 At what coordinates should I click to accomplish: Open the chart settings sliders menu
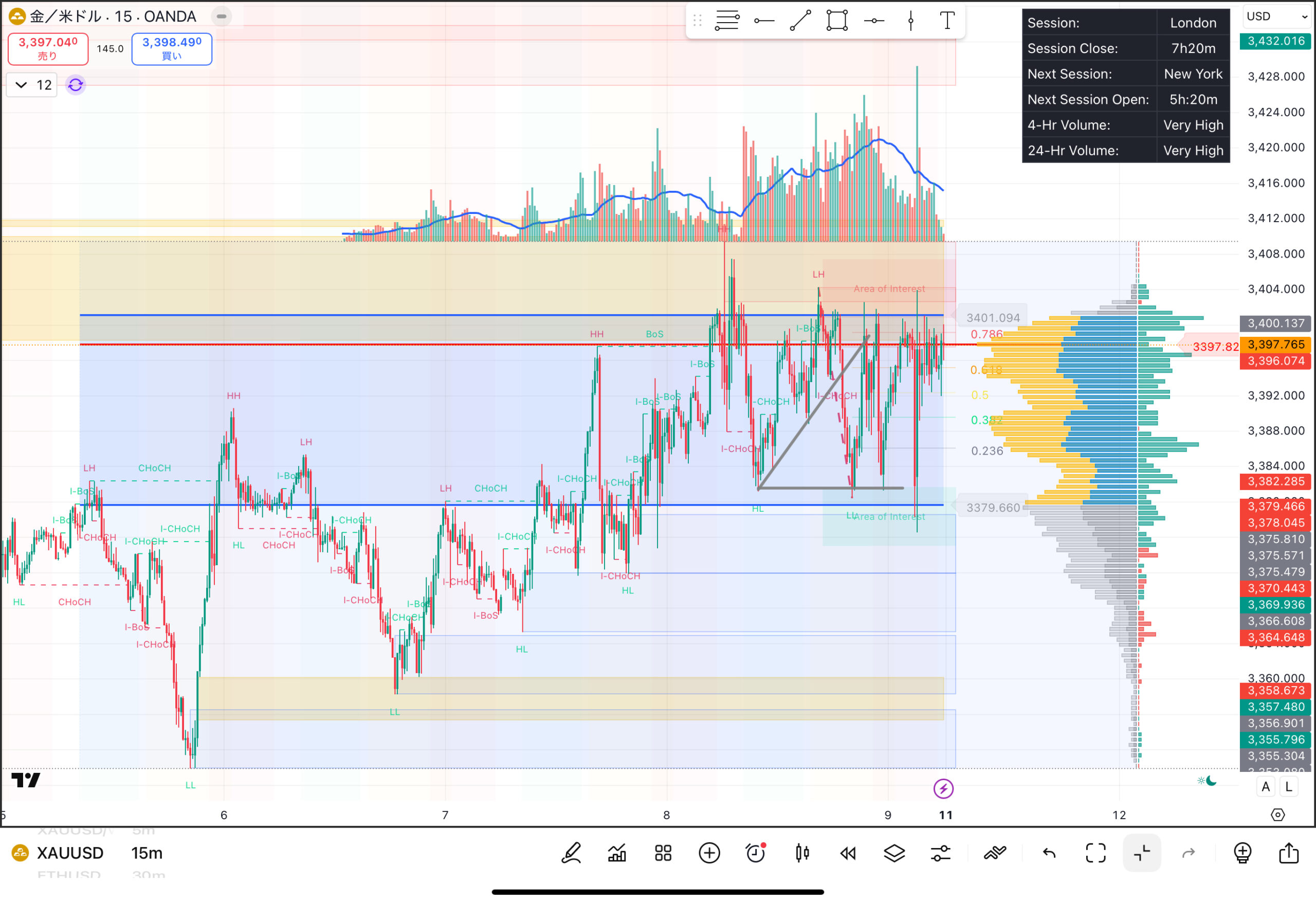point(941,853)
